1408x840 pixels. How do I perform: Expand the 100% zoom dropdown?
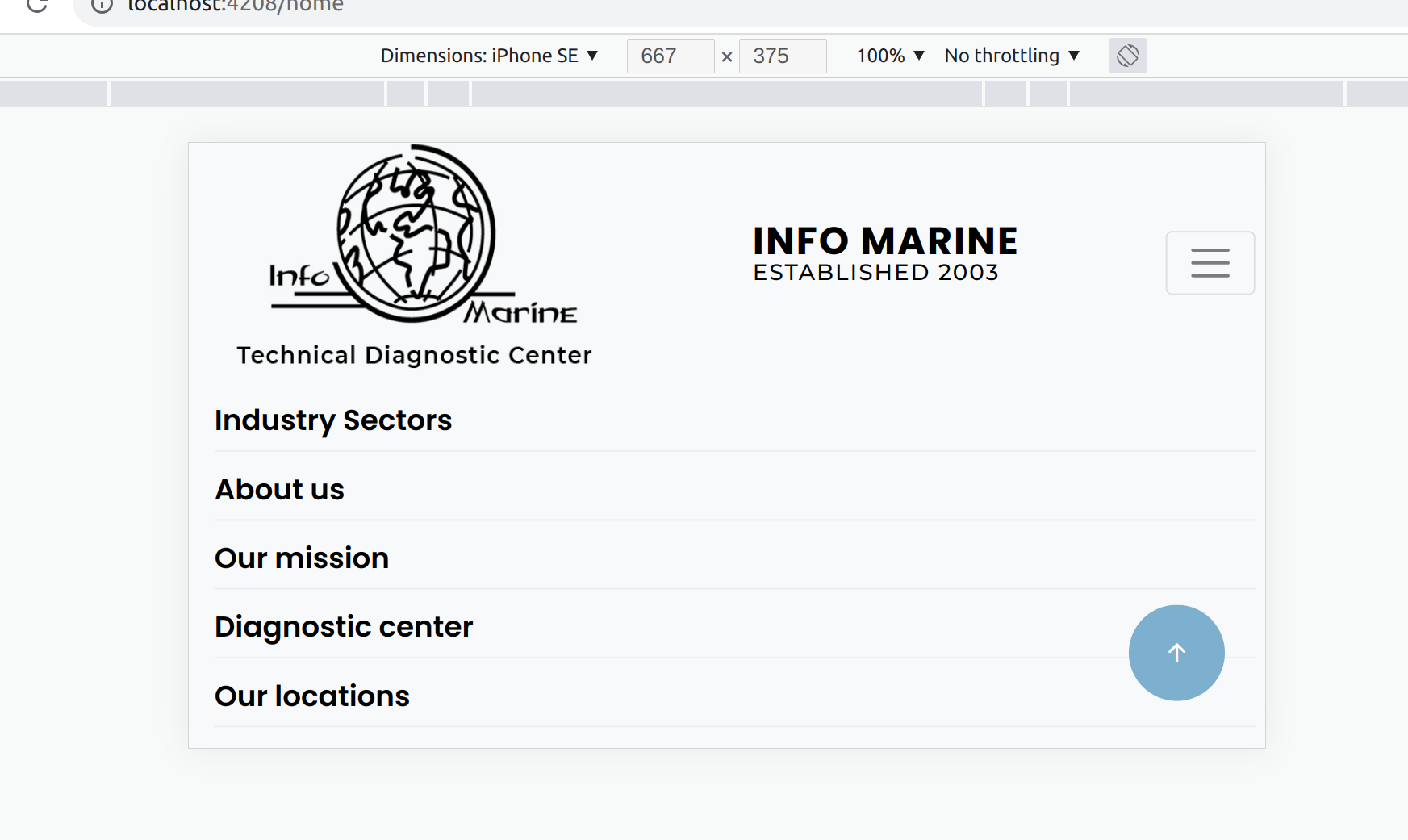[x=890, y=56]
